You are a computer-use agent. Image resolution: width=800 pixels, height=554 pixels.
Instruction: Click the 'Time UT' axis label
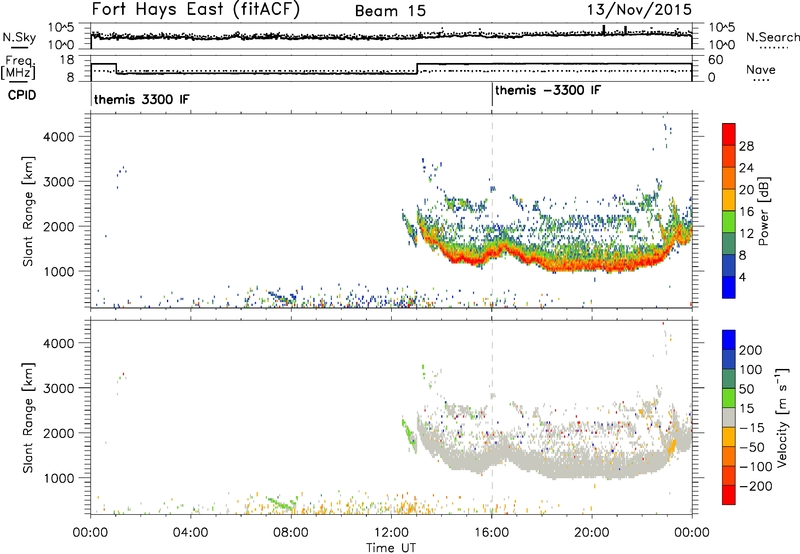pyautogui.click(x=391, y=547)
